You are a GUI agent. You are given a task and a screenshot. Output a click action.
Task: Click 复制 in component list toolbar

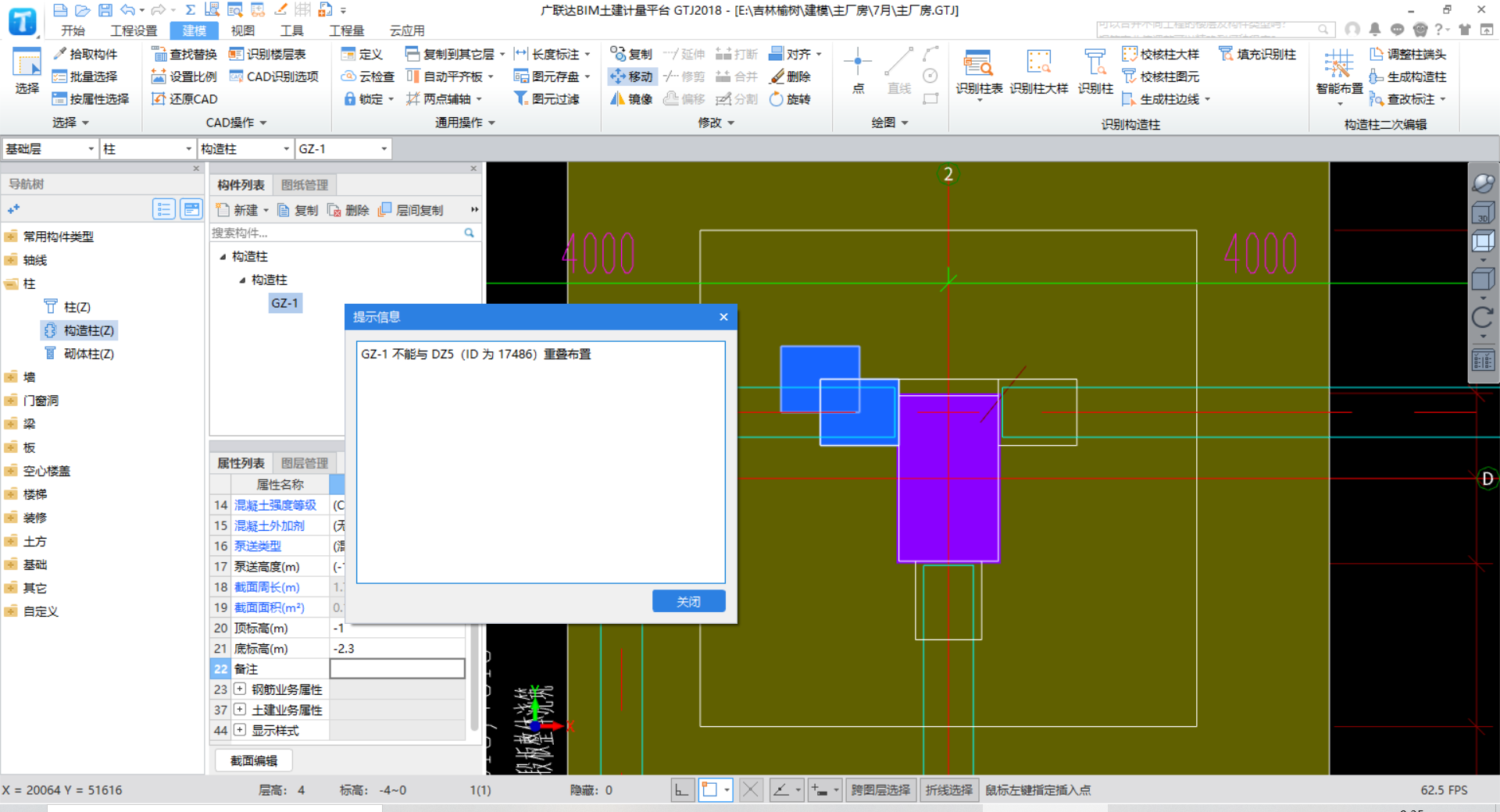coord(298,210)
